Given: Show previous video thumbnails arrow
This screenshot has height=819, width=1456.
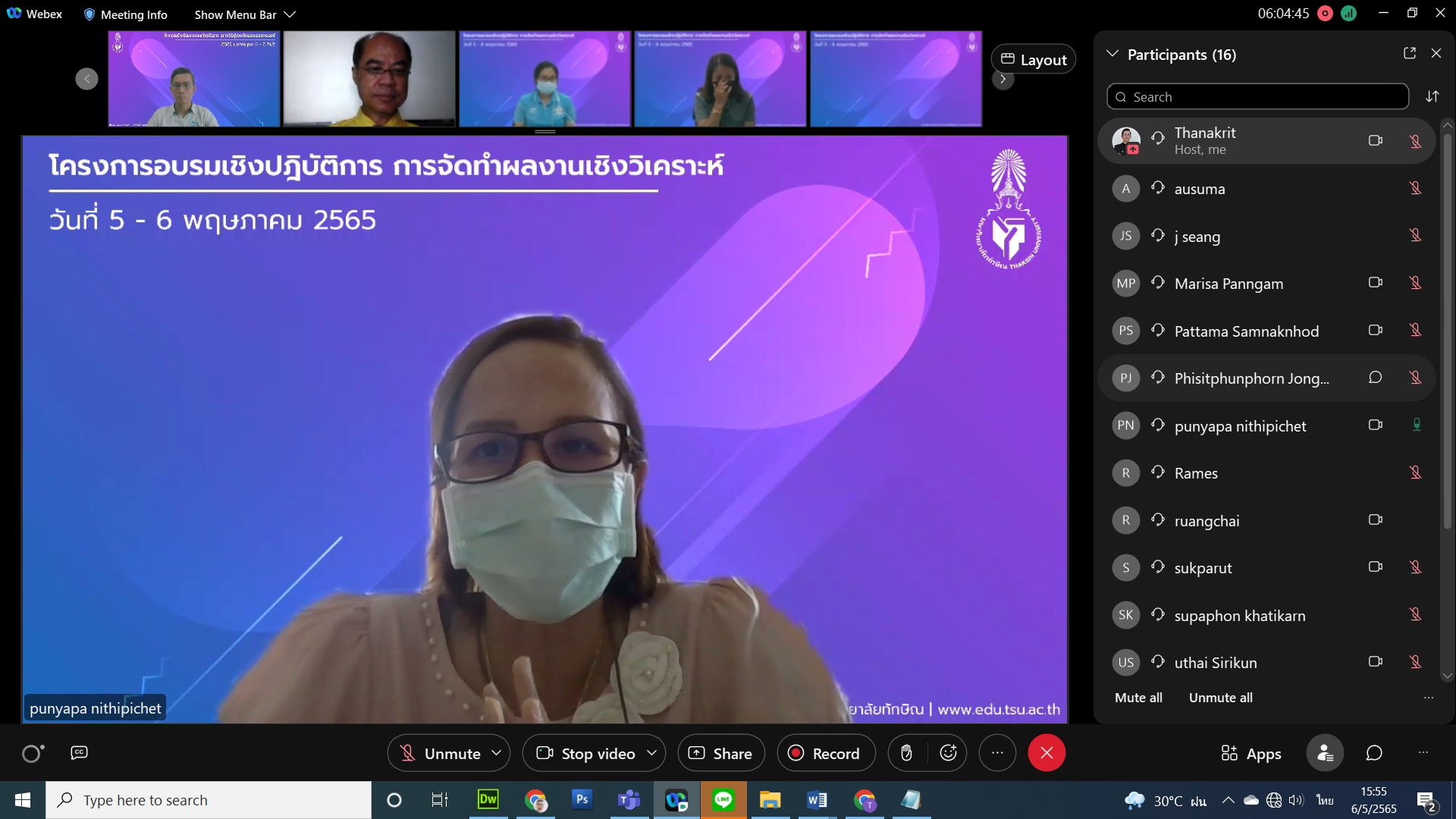Looking at the screenshot, I should click(86, 79).
